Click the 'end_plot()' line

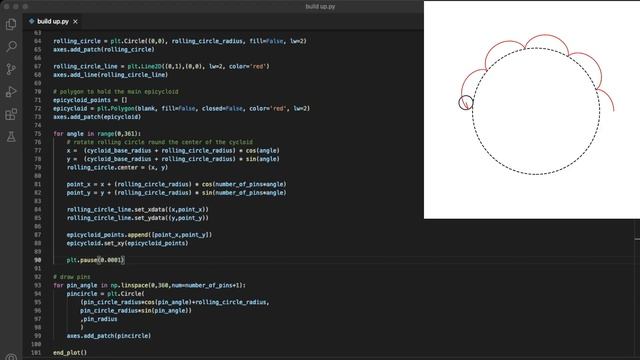point(70,353)
